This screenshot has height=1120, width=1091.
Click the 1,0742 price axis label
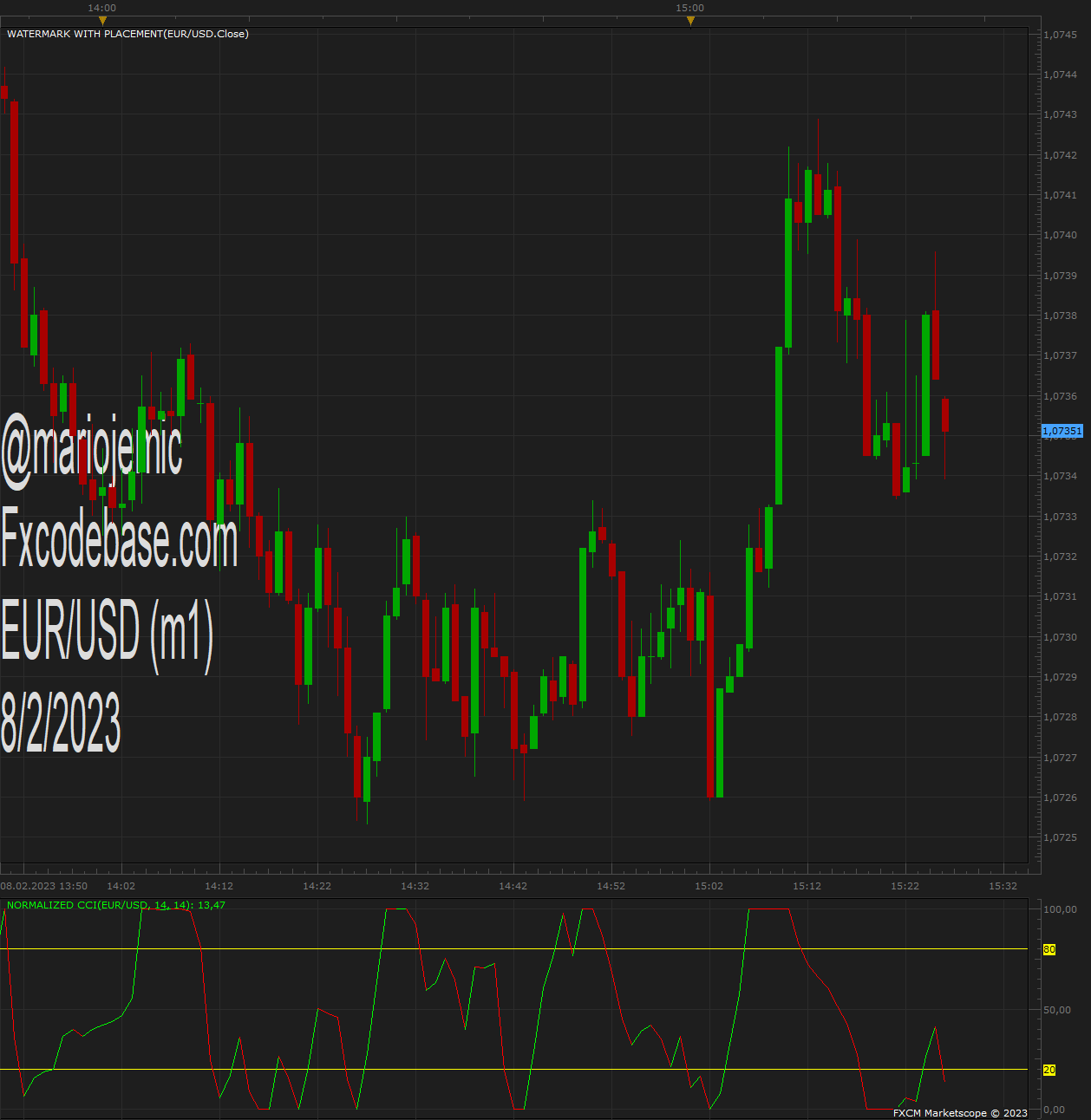pyautogui.click(x=1060, y=155)
